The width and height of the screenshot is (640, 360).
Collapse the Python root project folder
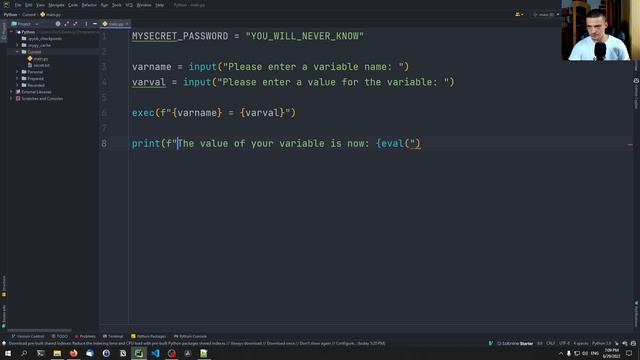click(12, 32)
